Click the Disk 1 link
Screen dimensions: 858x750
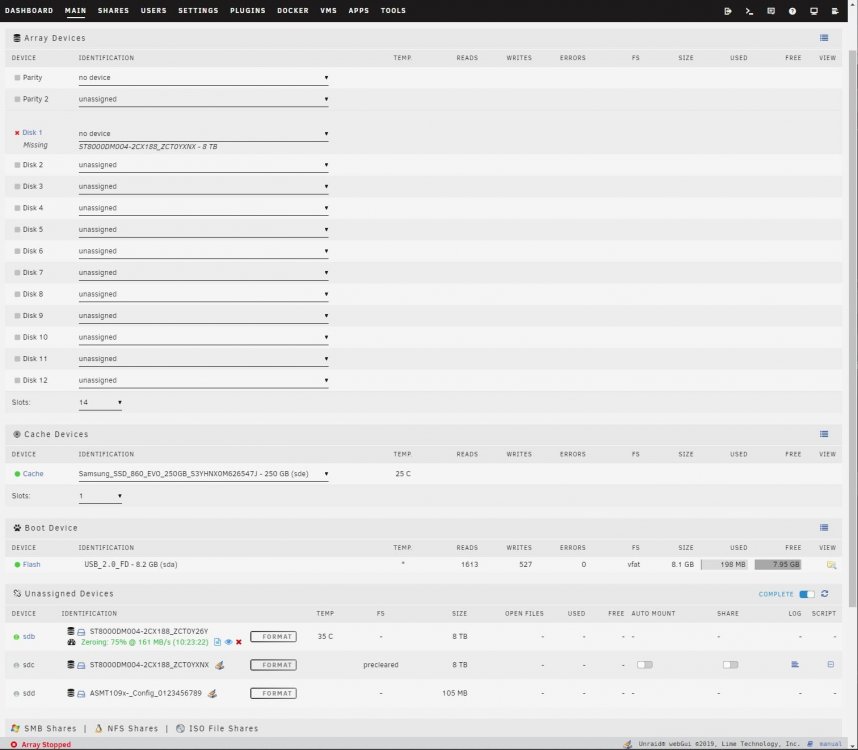coord(32,133)
